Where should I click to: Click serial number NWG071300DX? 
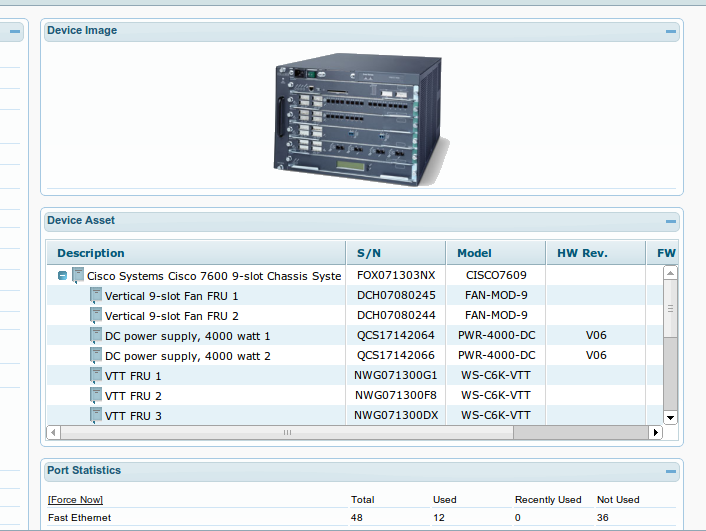click(x=396, y=415)
